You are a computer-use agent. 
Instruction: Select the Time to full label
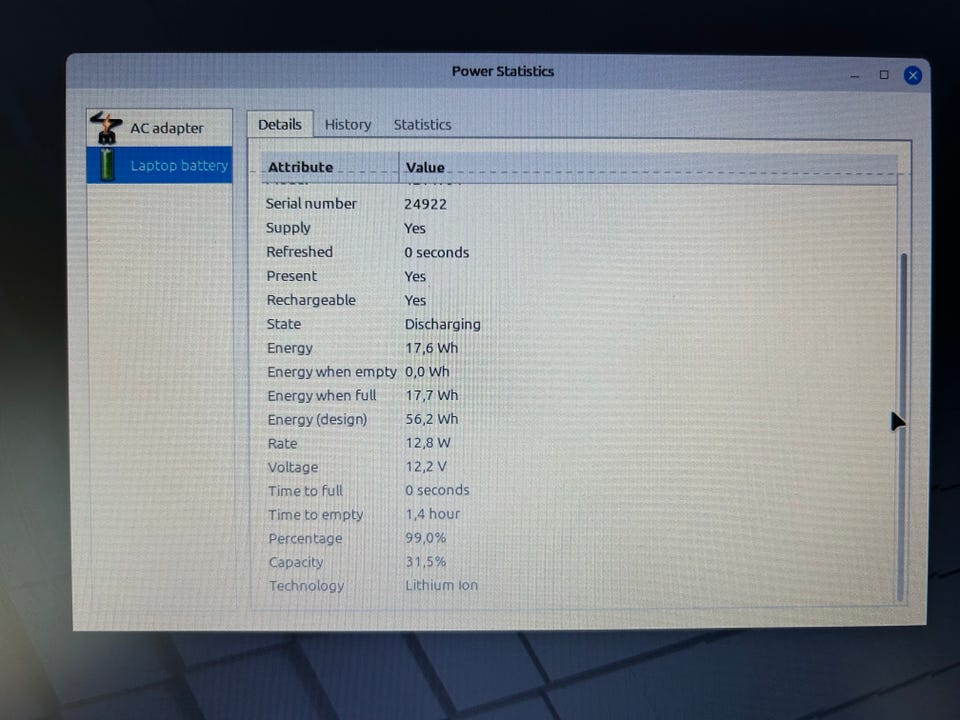pyautogui.click(x=306, y=491)
